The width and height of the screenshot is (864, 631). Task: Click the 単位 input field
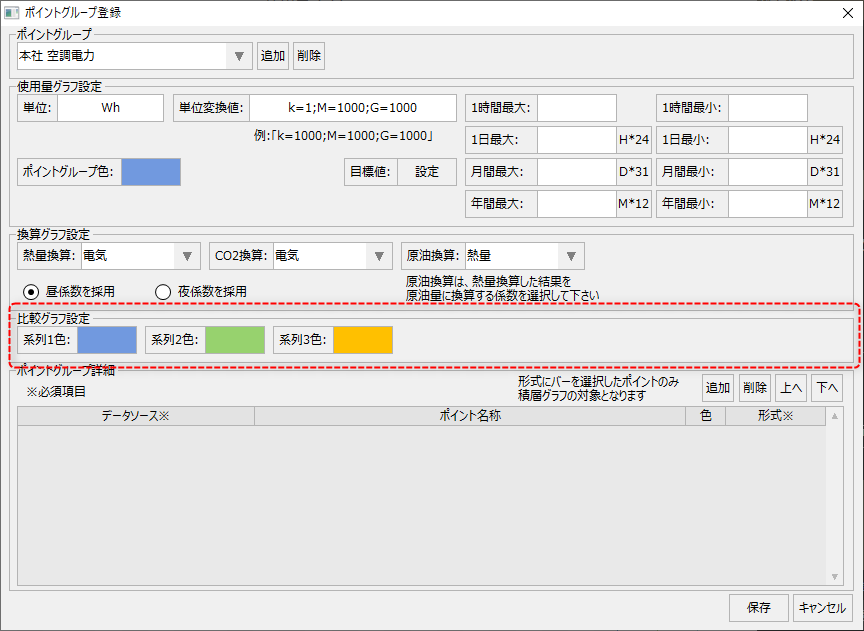click(110, 108)
